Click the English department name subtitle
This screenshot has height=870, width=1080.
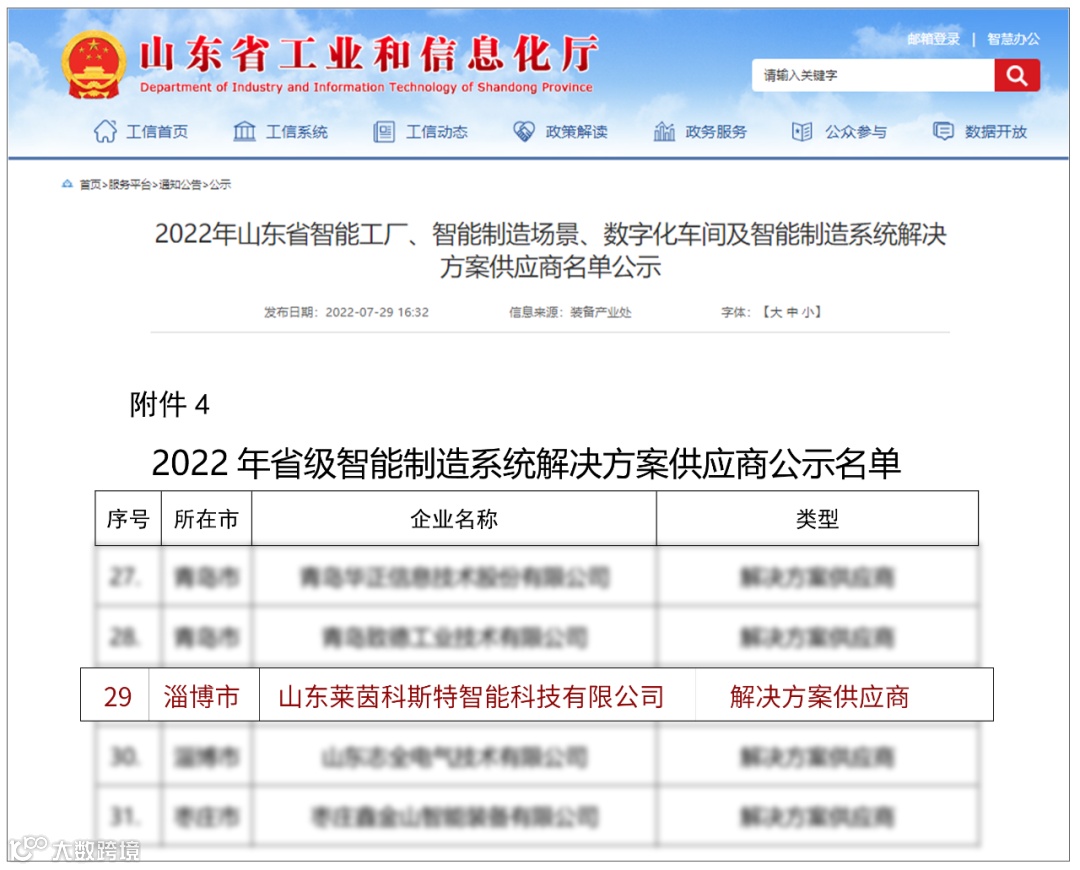pyautogui.click(x=366, y=87)
